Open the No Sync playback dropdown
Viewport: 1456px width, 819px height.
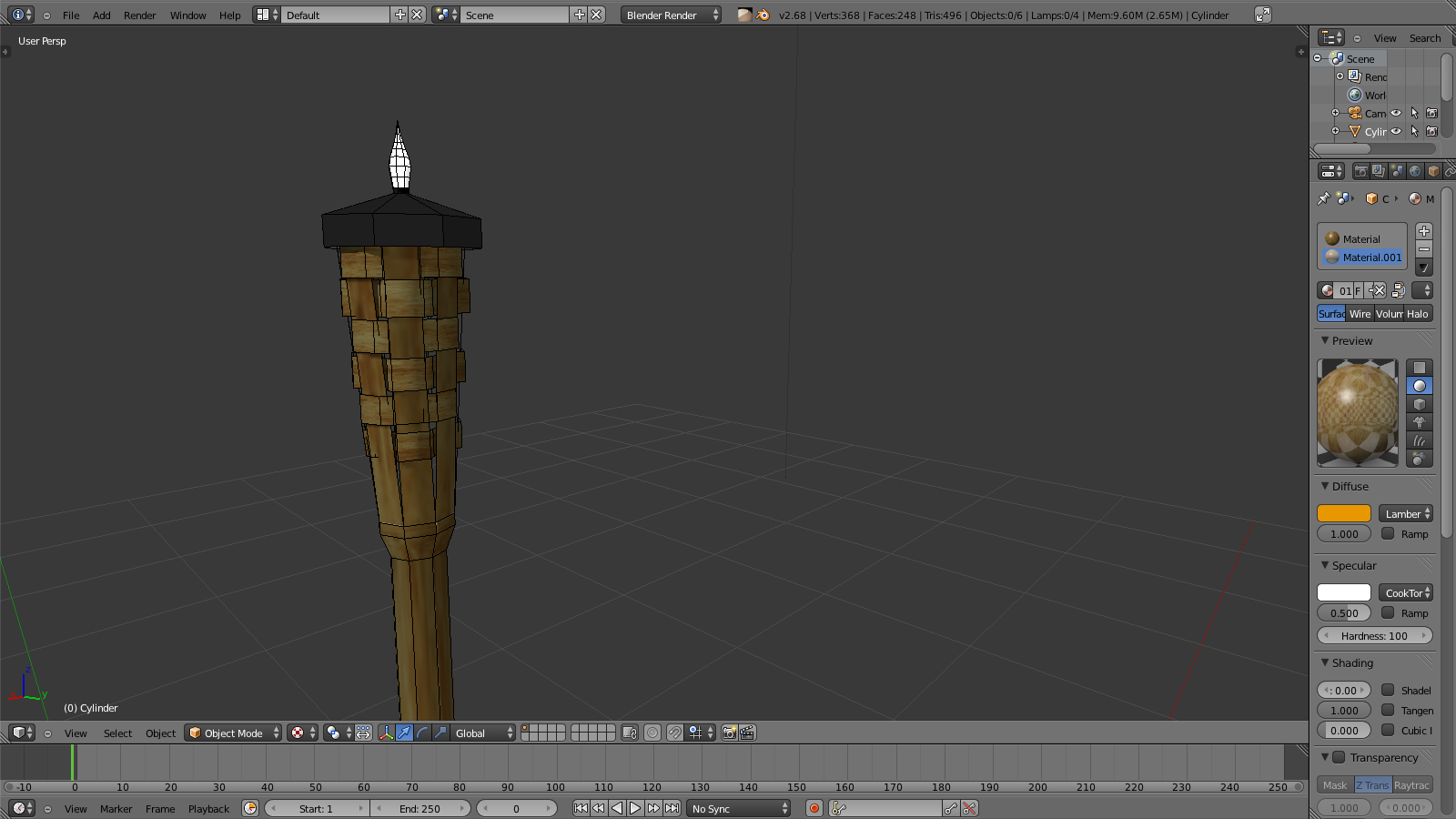[x=739, y=809]
